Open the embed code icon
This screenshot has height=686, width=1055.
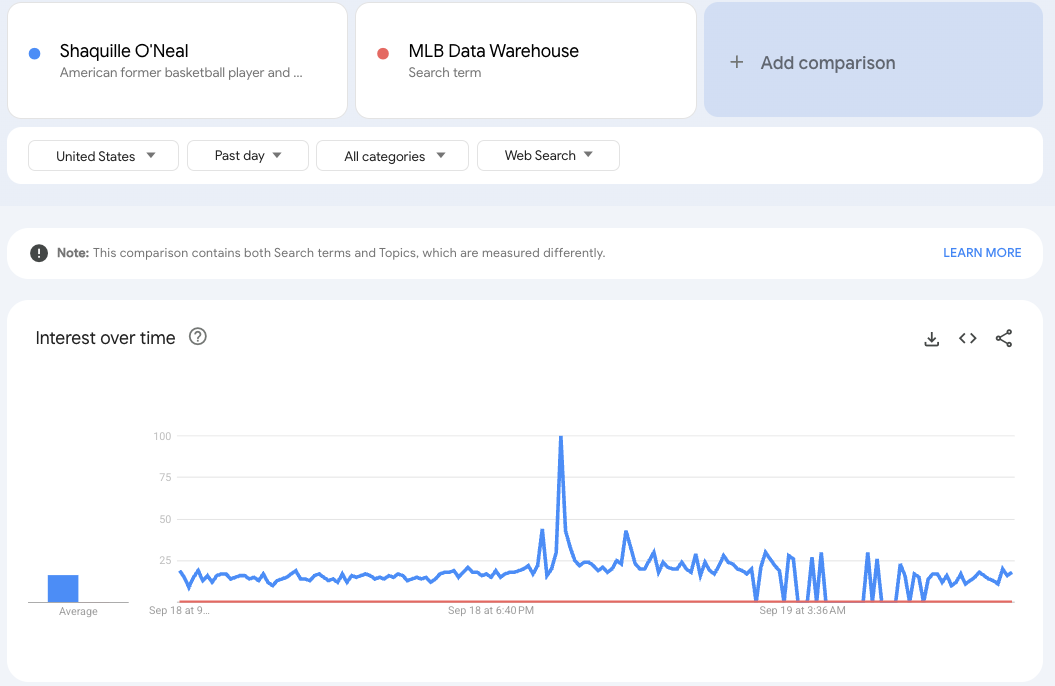(968, 338)
